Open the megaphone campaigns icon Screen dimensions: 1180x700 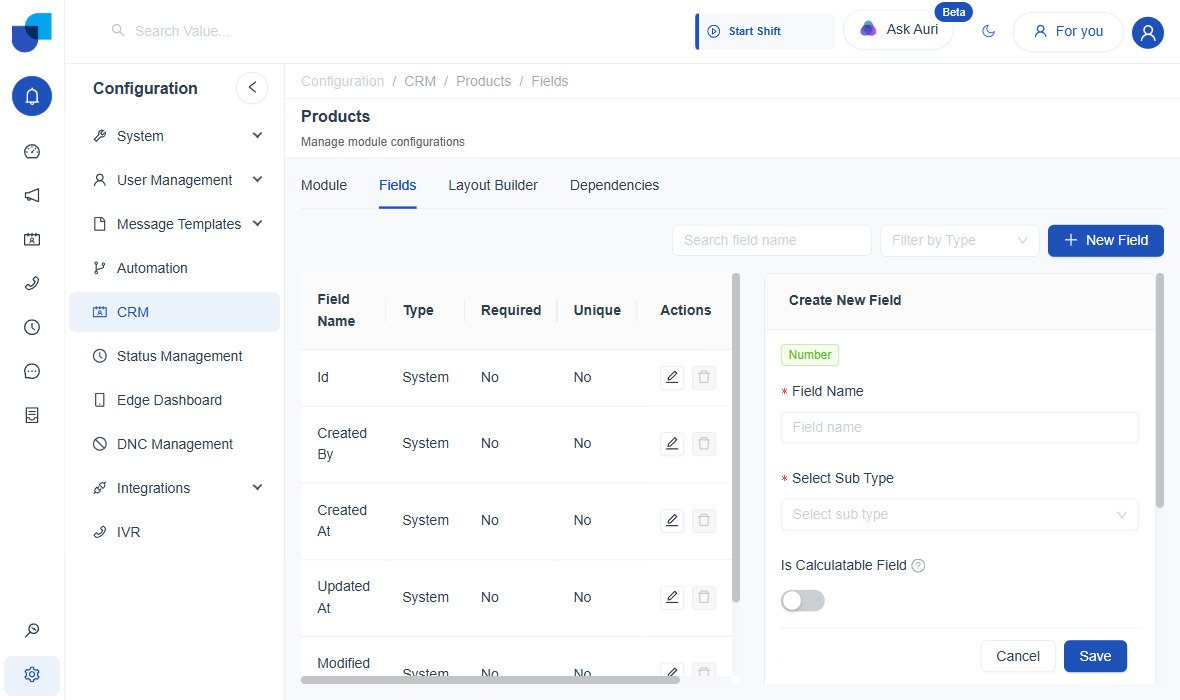point(32,196)
